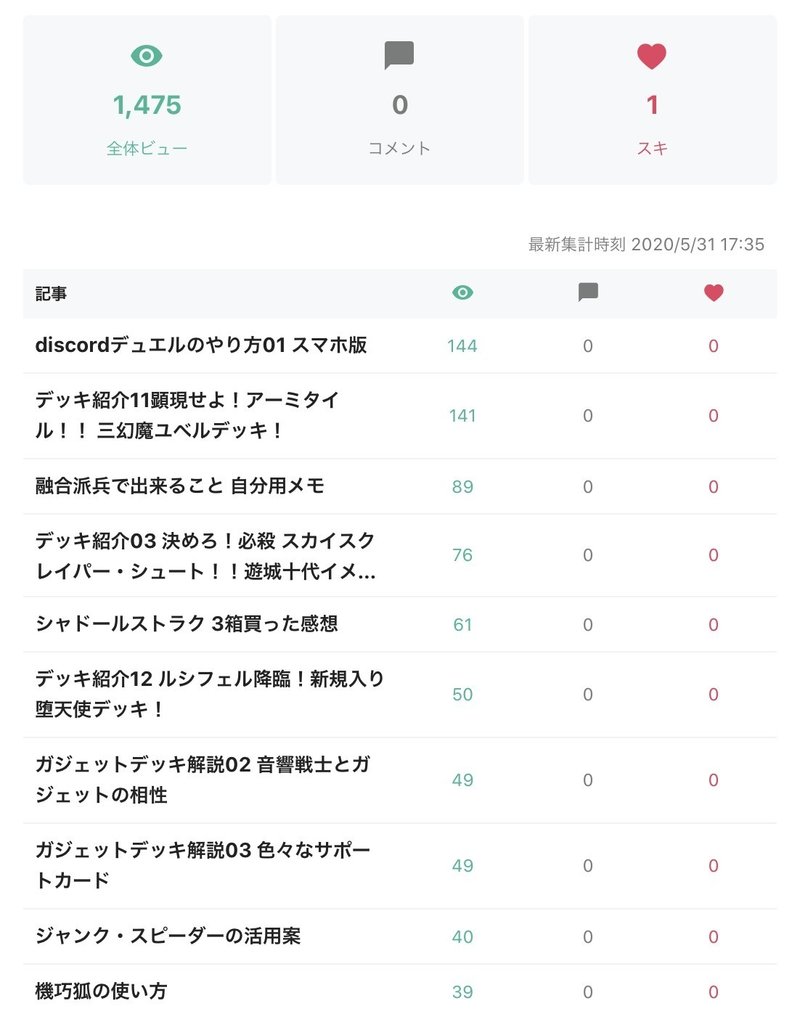
Task: Open article 機巧狐の使い方
Action: (101, 991)
